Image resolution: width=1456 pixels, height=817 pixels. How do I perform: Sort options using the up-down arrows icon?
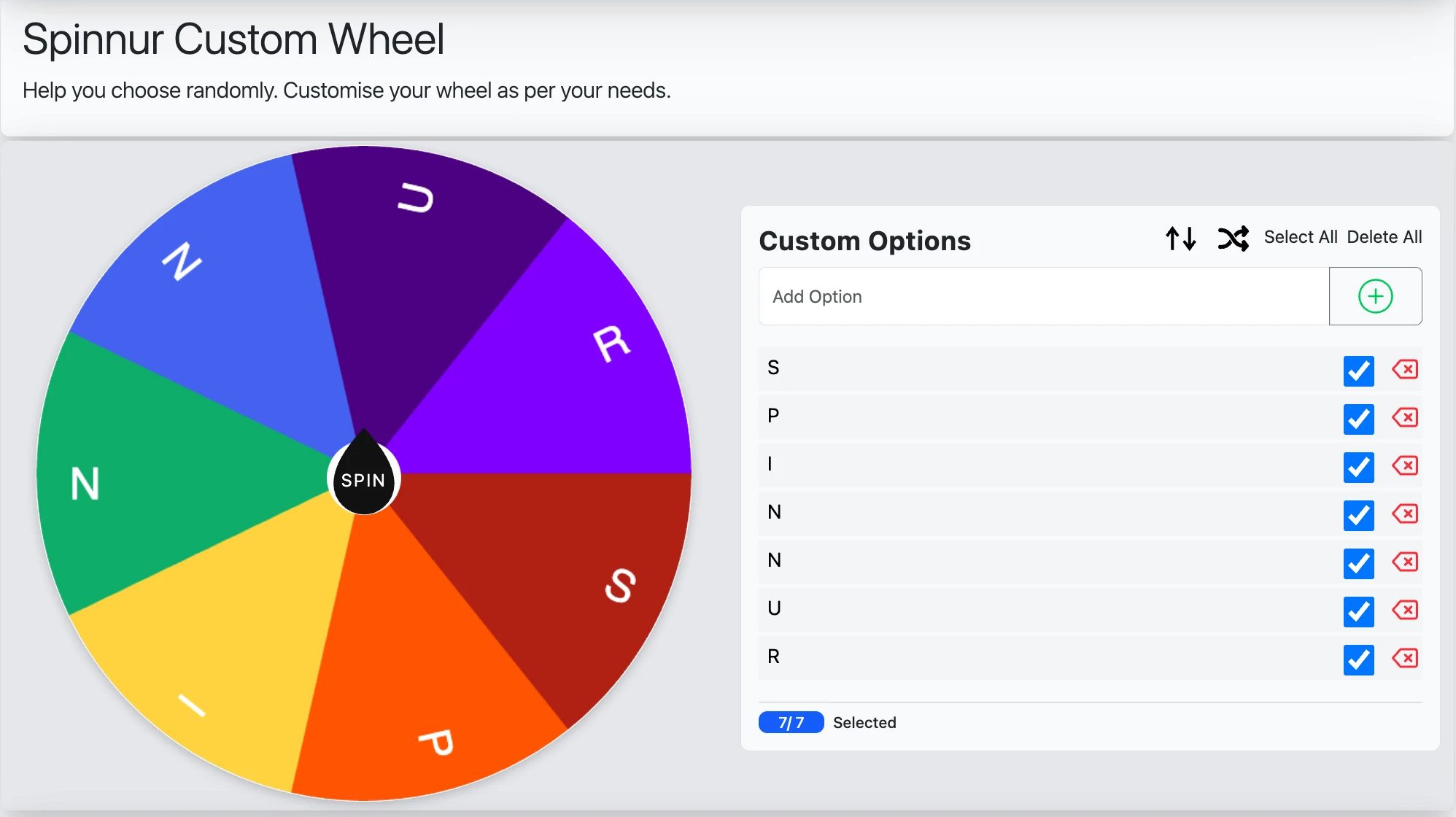point(1180,239)
